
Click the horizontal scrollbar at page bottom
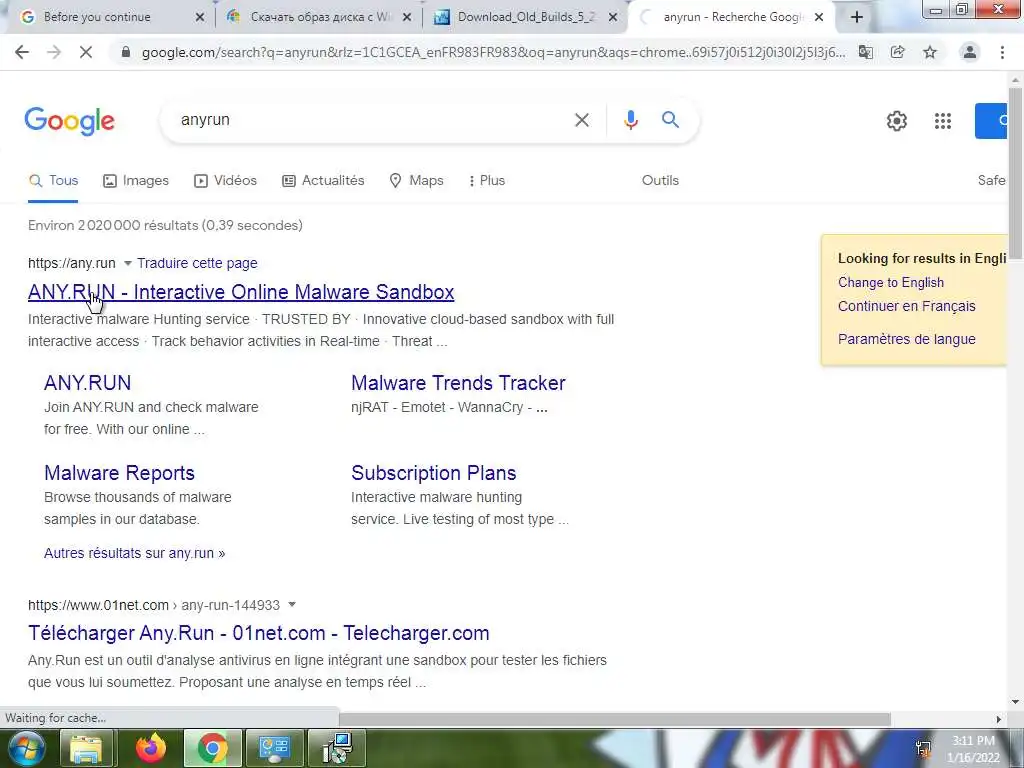click(x=614, y=719)
